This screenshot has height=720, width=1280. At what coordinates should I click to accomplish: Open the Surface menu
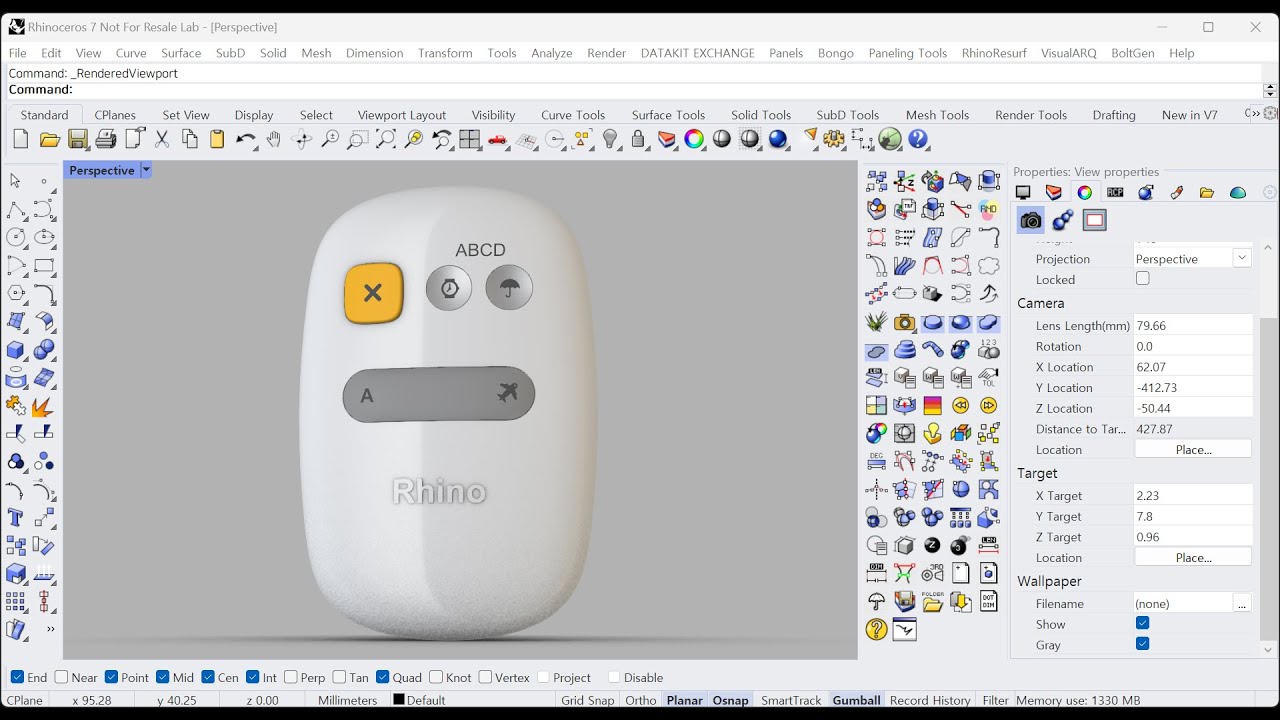(181, 53)
